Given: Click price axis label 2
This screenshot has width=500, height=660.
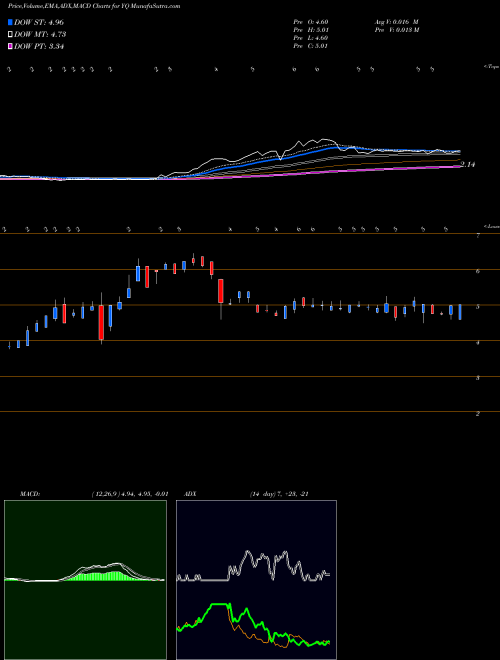Looking at the screenshot, I should [x=478, y=414].
